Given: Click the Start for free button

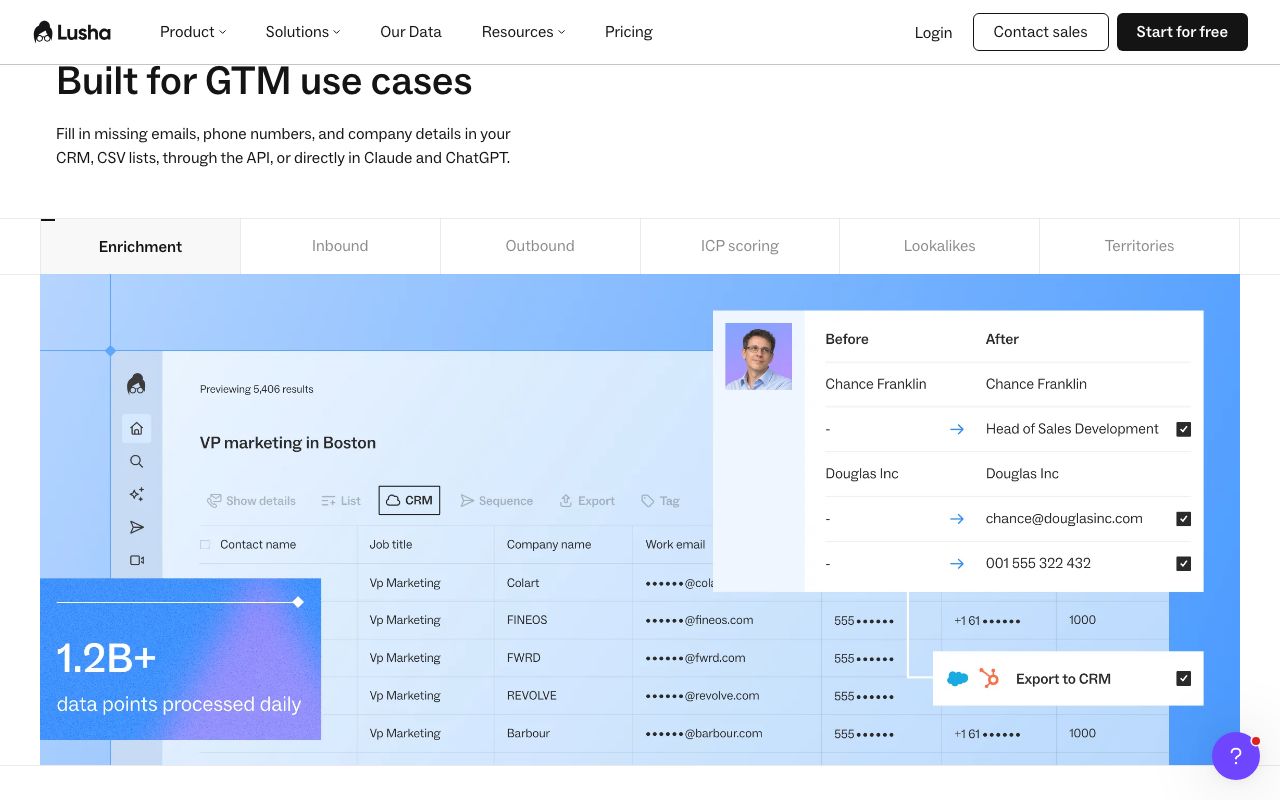Looking at the screenshot, I should [x=1182, y=32].
